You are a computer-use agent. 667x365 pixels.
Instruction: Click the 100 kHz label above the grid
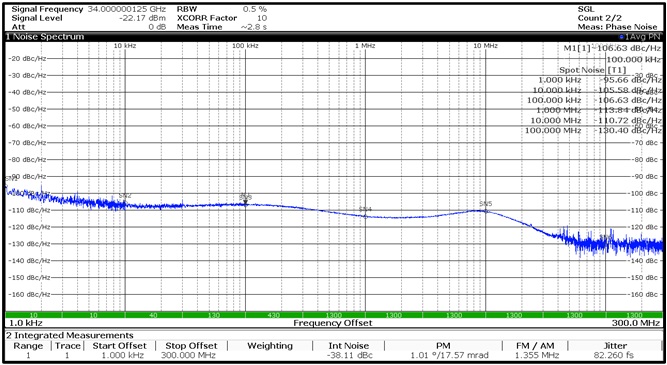(245, 46)
